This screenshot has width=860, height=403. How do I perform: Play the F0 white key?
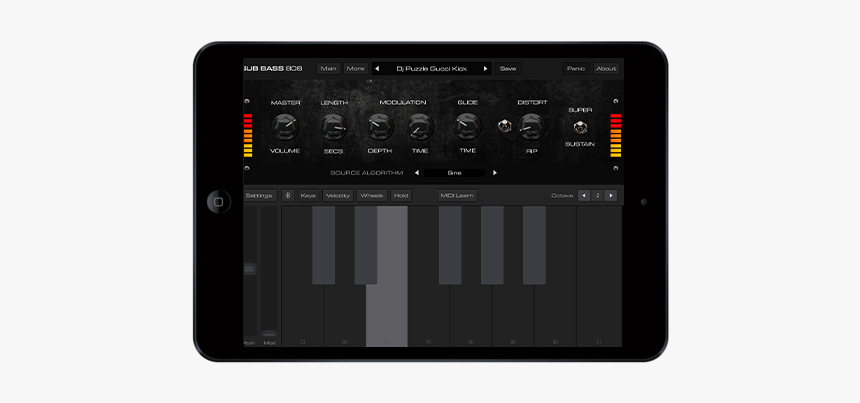click(428, 317)
